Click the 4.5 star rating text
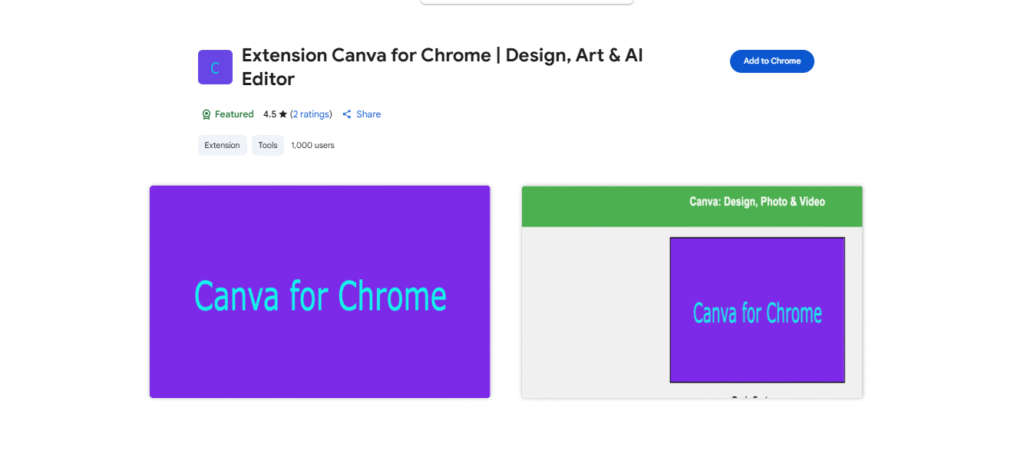 [275, 114]
